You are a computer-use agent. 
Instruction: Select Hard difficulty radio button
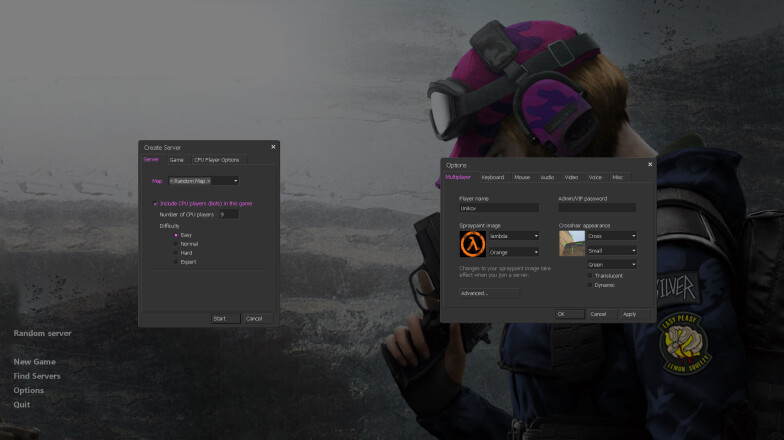176,253
